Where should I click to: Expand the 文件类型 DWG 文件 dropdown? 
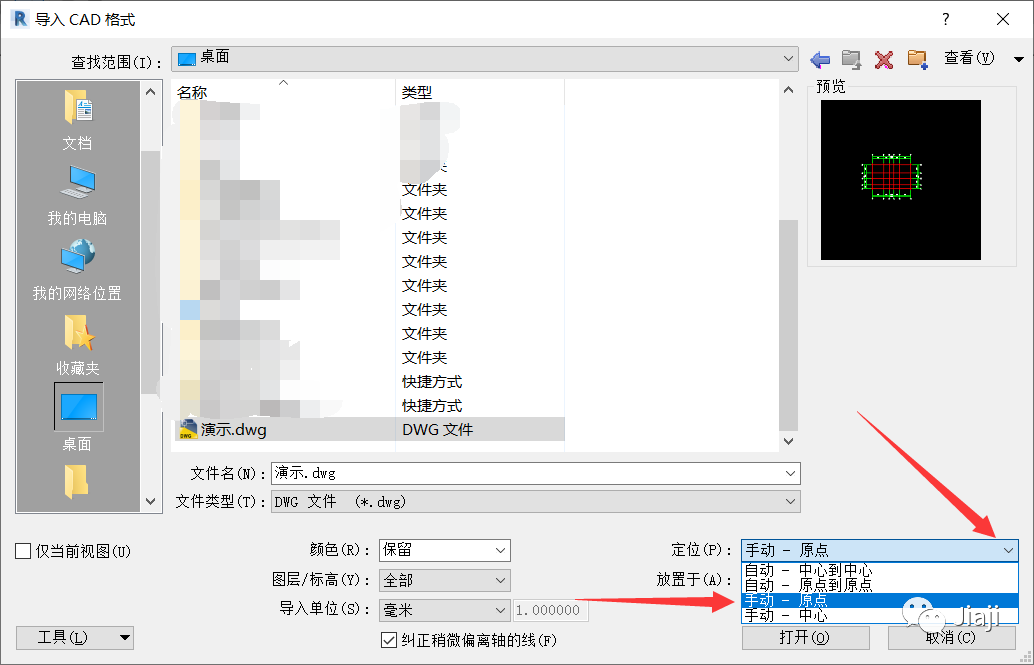pos(790,502)
